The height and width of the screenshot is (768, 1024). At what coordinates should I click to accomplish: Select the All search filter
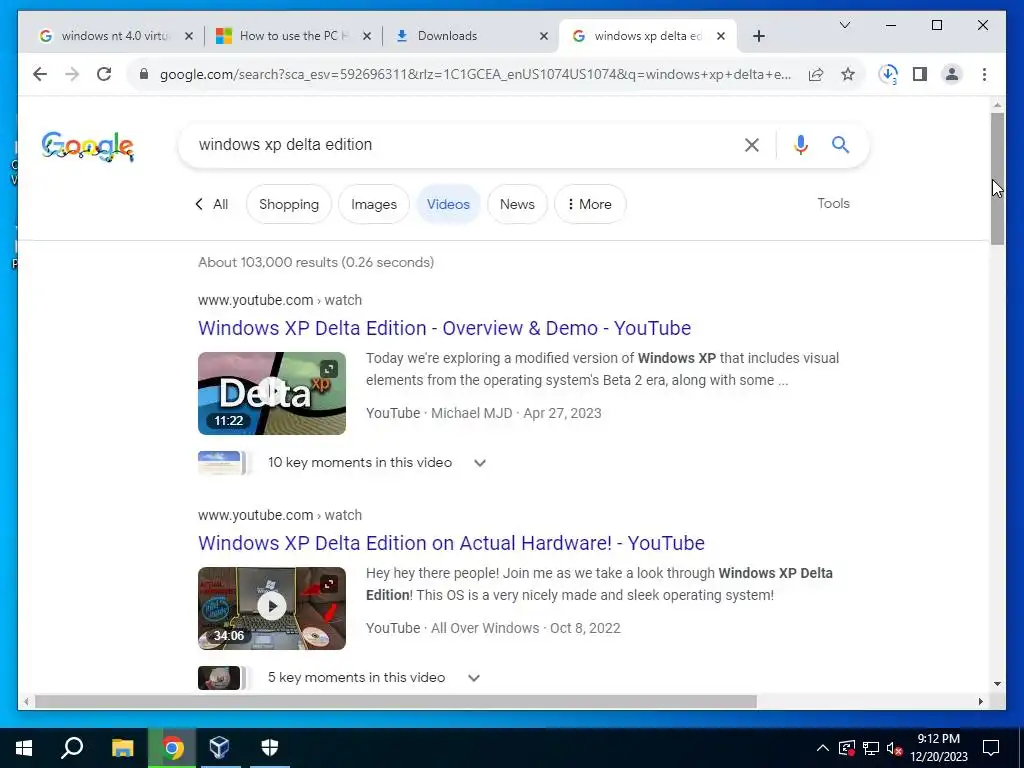click(221, 204)
